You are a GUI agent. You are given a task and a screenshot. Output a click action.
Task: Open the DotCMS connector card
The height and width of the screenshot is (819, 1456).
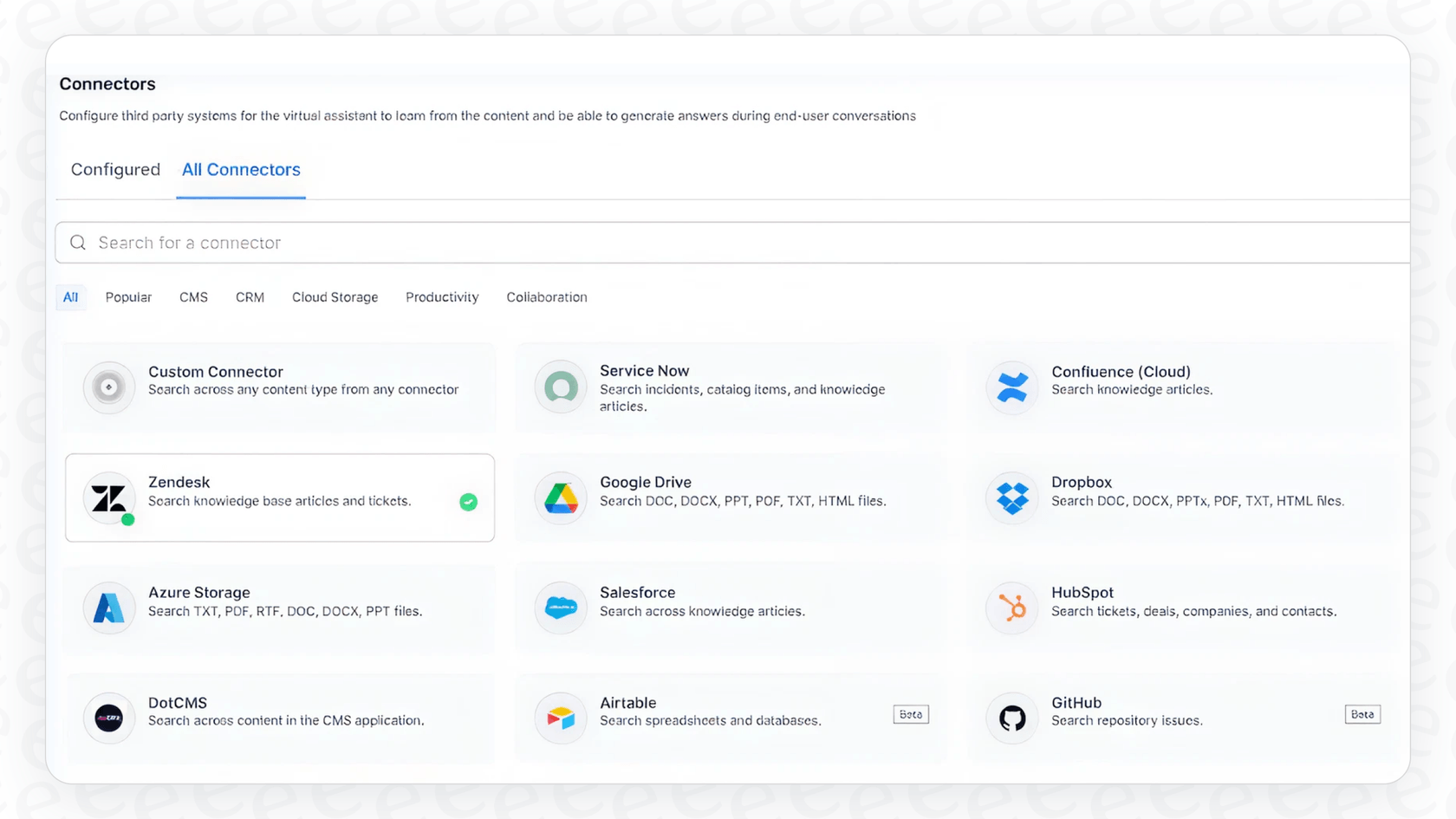tap(277, 718)
